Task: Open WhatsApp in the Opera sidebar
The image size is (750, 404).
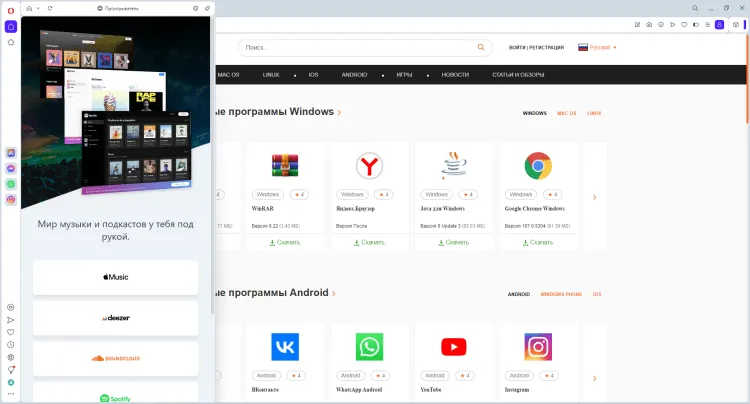Action: click(x=11, y=184)
